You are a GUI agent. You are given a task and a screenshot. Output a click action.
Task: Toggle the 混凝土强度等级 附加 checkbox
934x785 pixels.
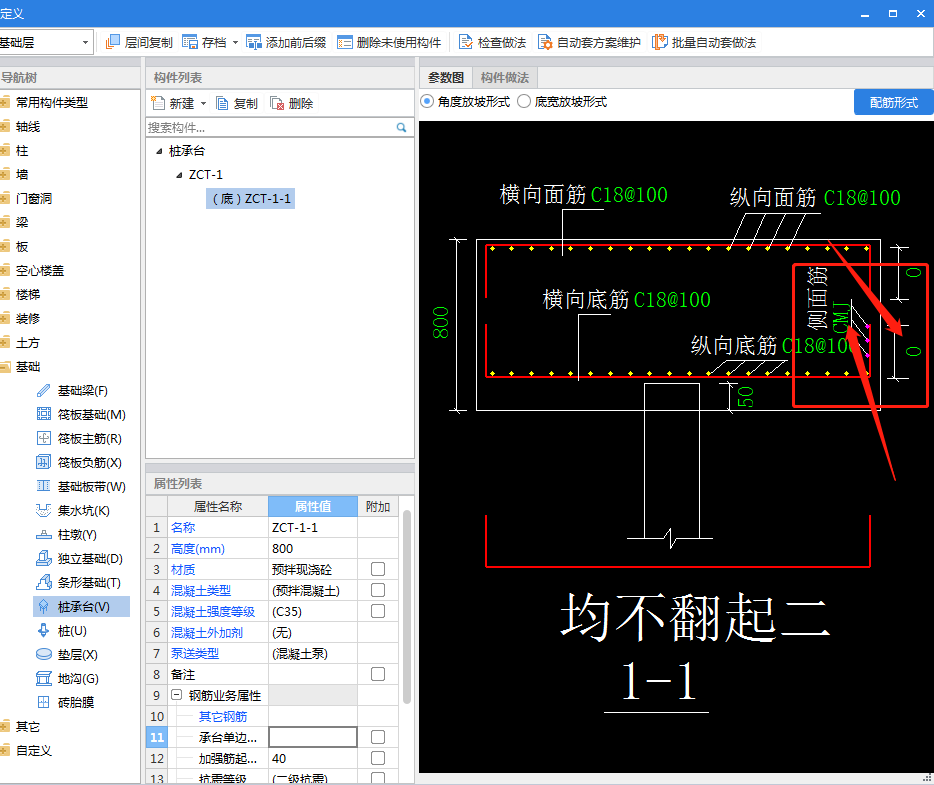click(x=378, y=611)
